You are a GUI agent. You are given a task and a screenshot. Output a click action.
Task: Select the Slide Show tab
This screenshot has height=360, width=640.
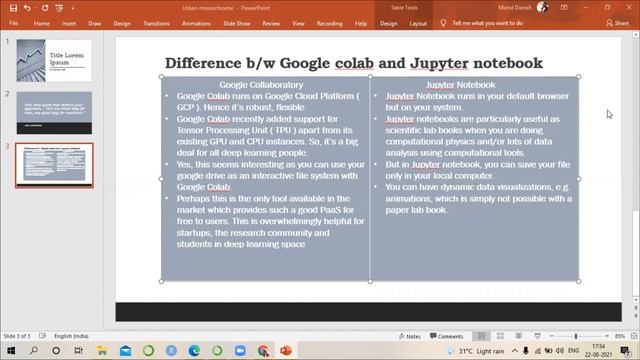pyautogui.click(x=237, y=23)
